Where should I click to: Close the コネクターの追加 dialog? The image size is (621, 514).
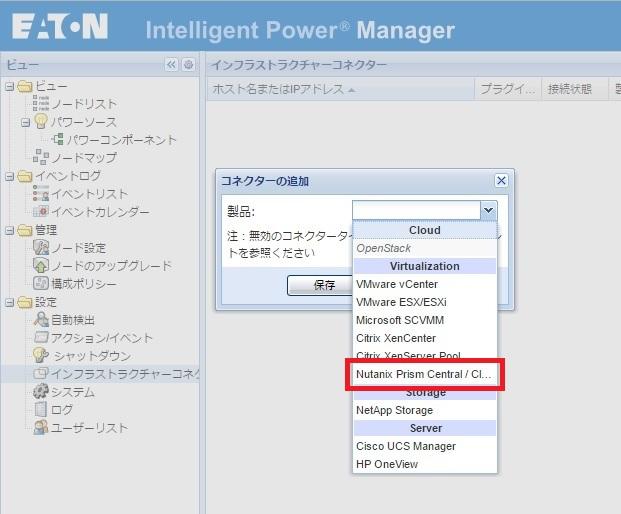pos(501,181)
